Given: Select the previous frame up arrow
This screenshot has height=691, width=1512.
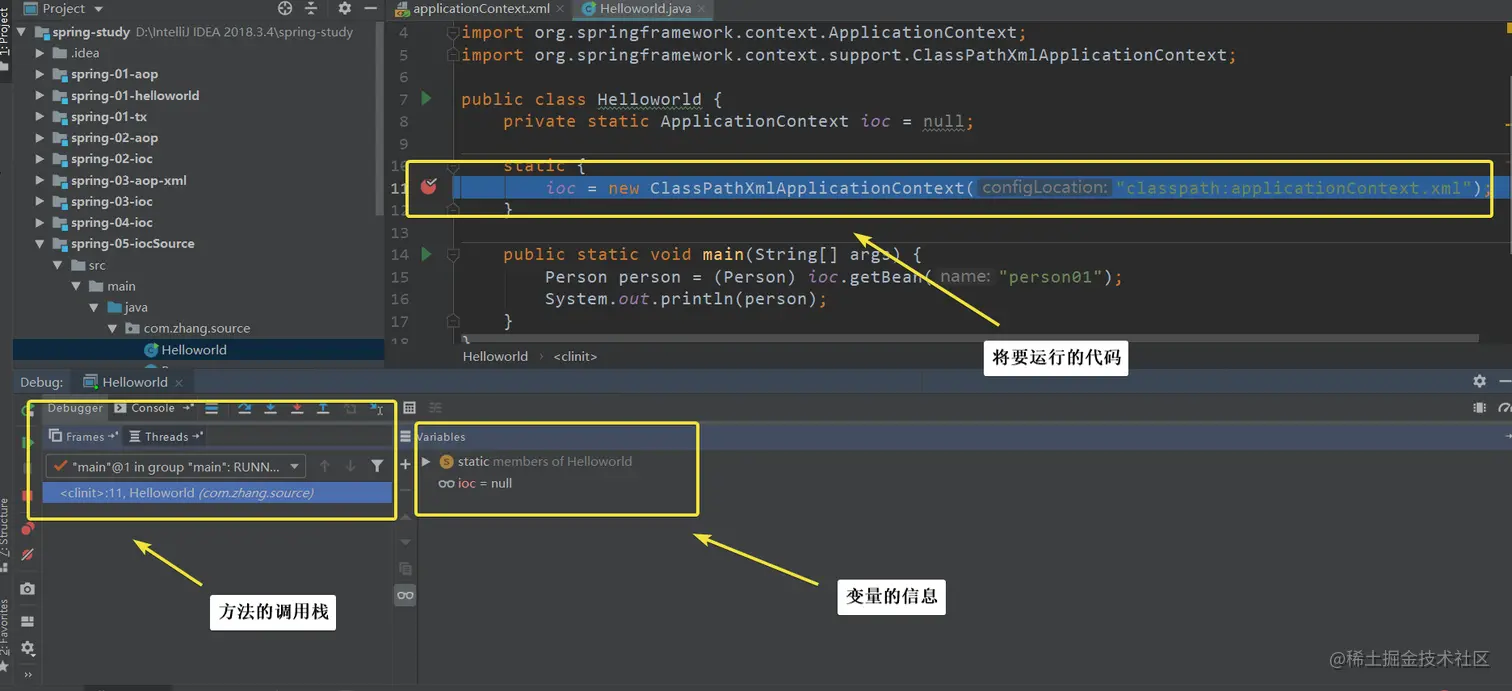Looking at the screenshot, I should coord(324,466).
